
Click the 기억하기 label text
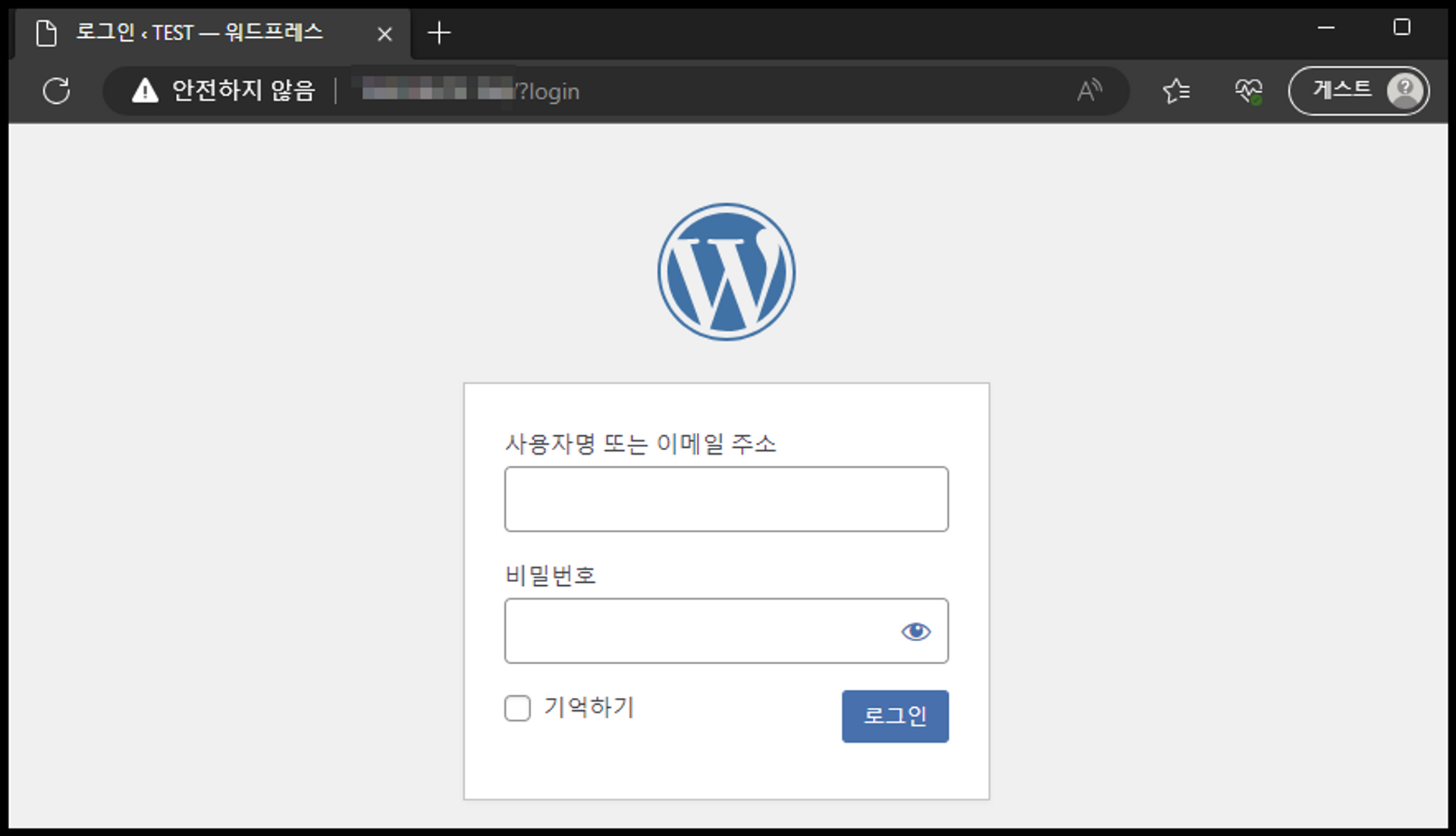pyautogui.click(x=588, y=707)
